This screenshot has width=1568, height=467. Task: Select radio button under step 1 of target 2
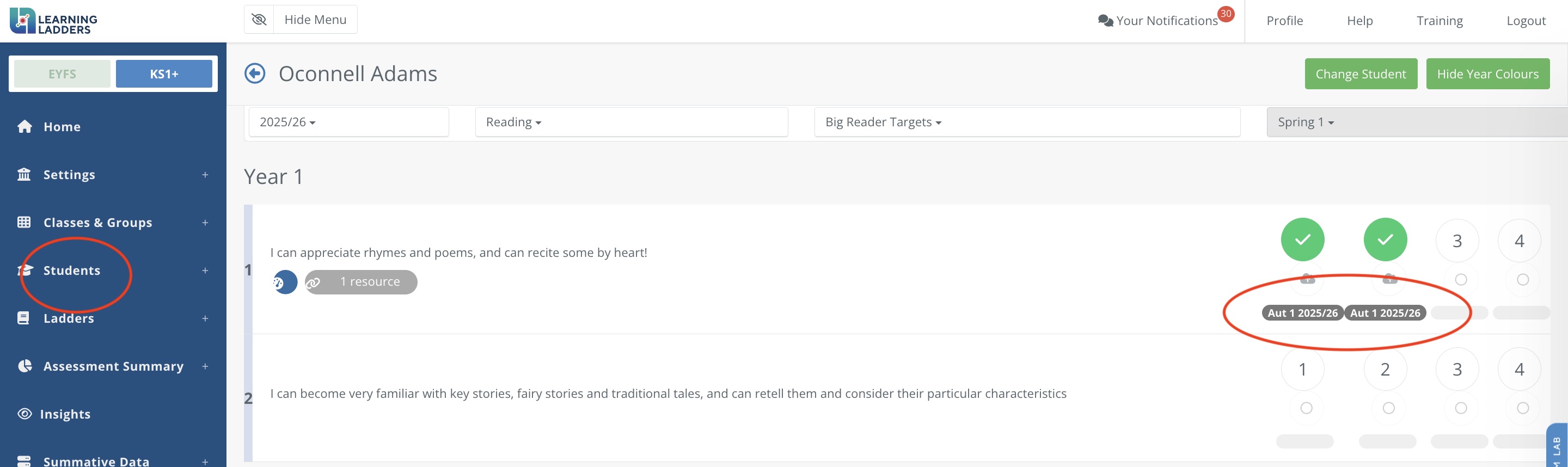1306,408
